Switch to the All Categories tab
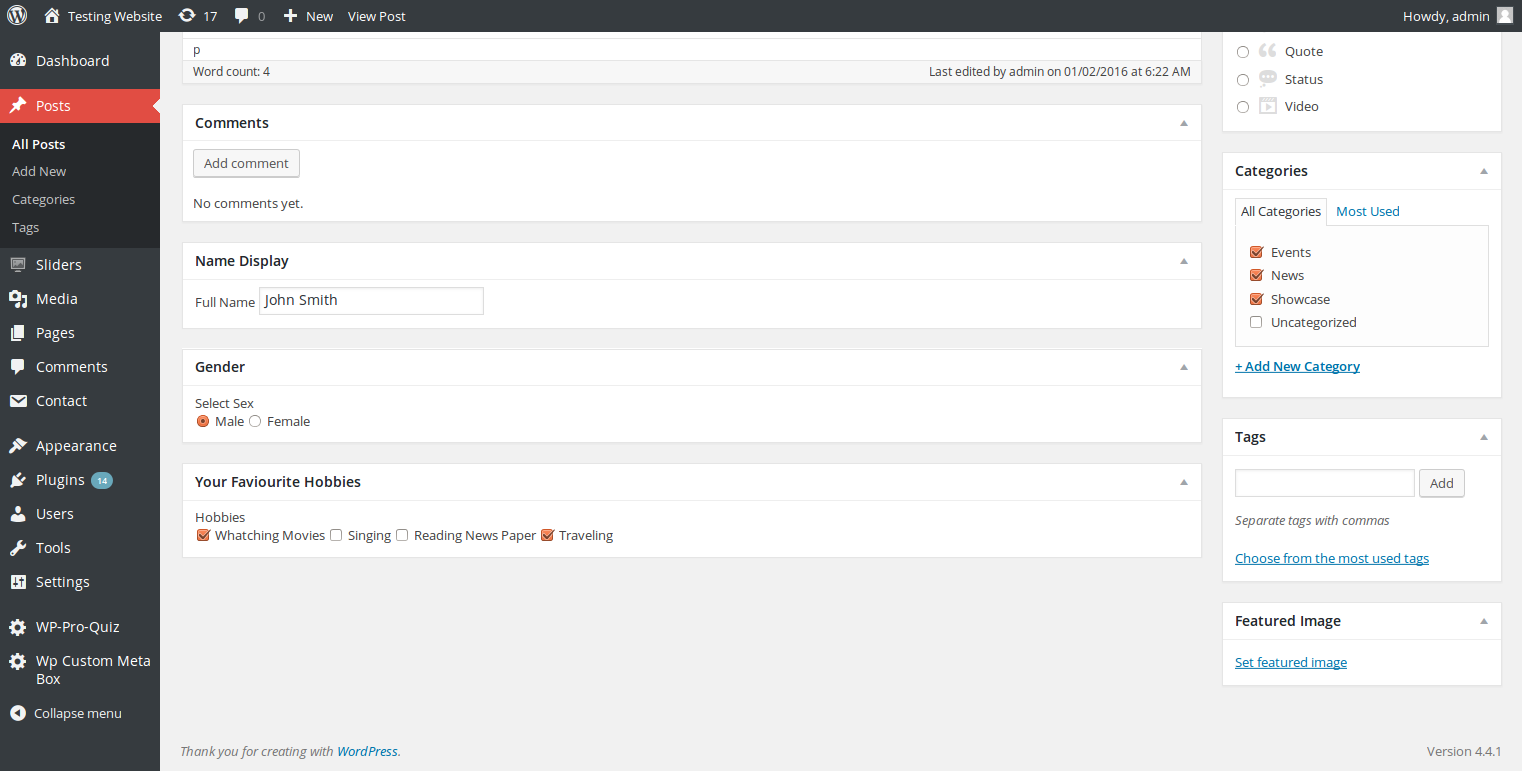The height and width of the screenshot is (771, 1522). [1281, 211]
